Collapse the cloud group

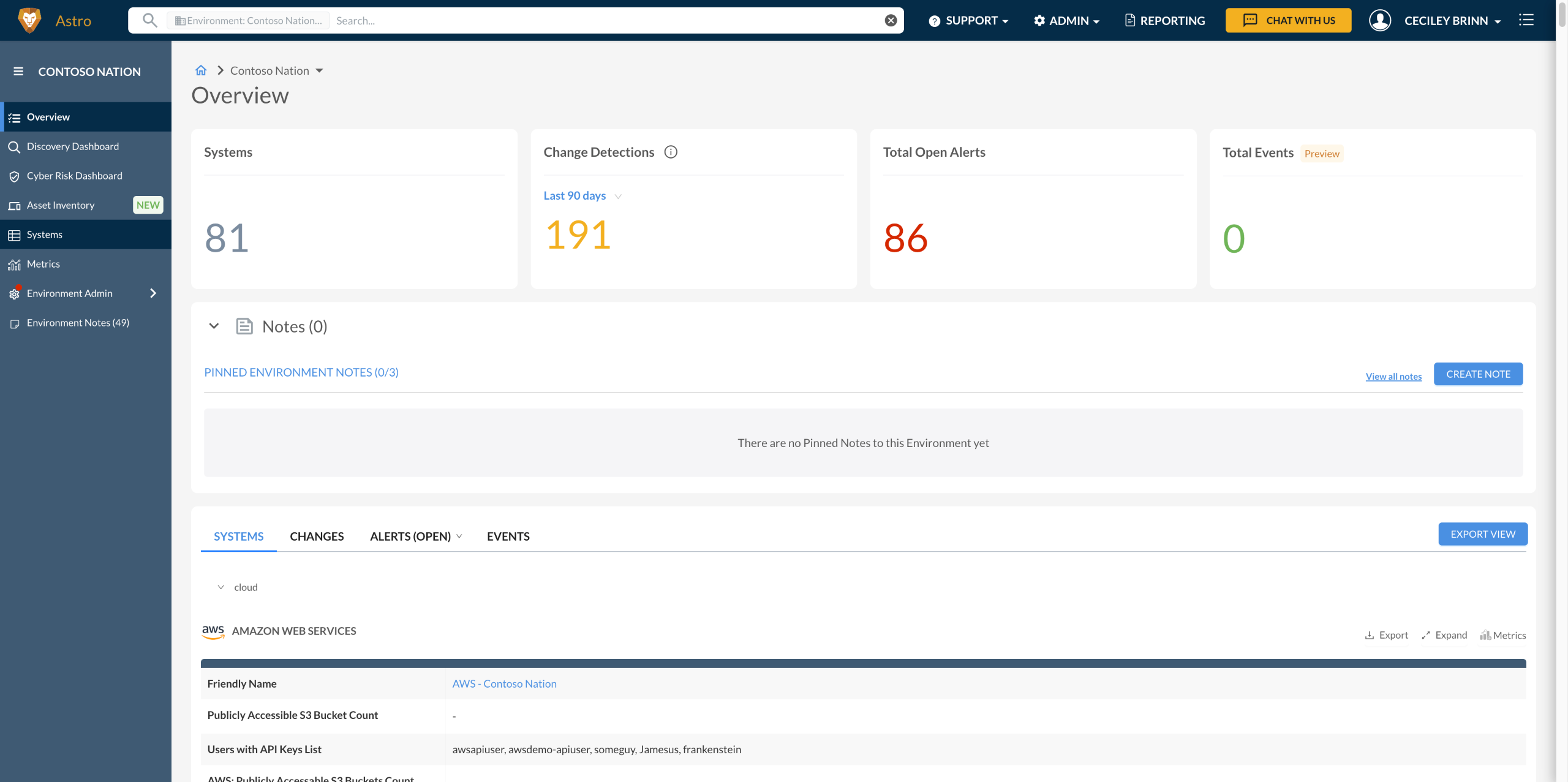pos(221,587)
